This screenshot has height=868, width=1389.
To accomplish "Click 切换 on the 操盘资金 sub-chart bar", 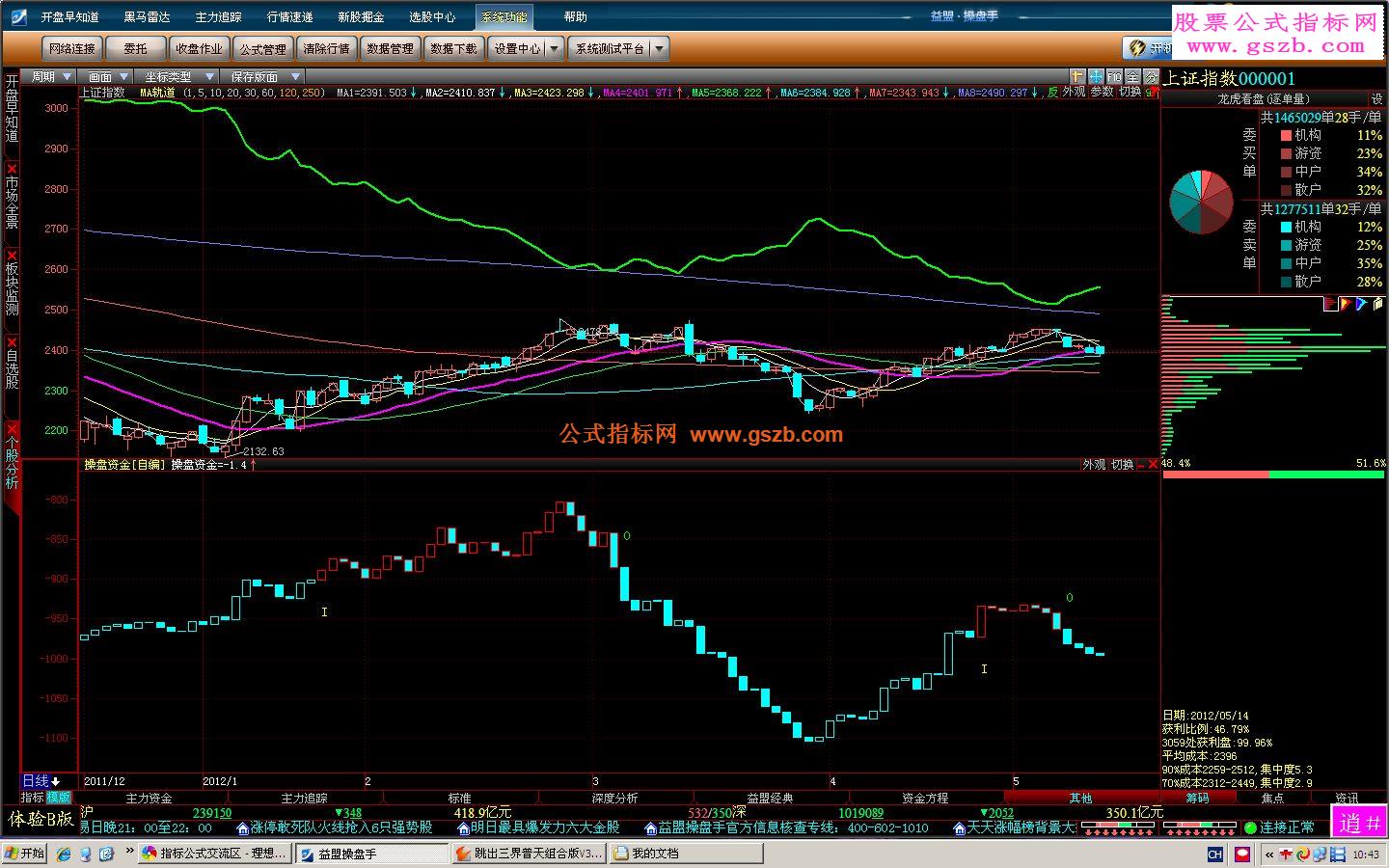I will coord(1122,465).
